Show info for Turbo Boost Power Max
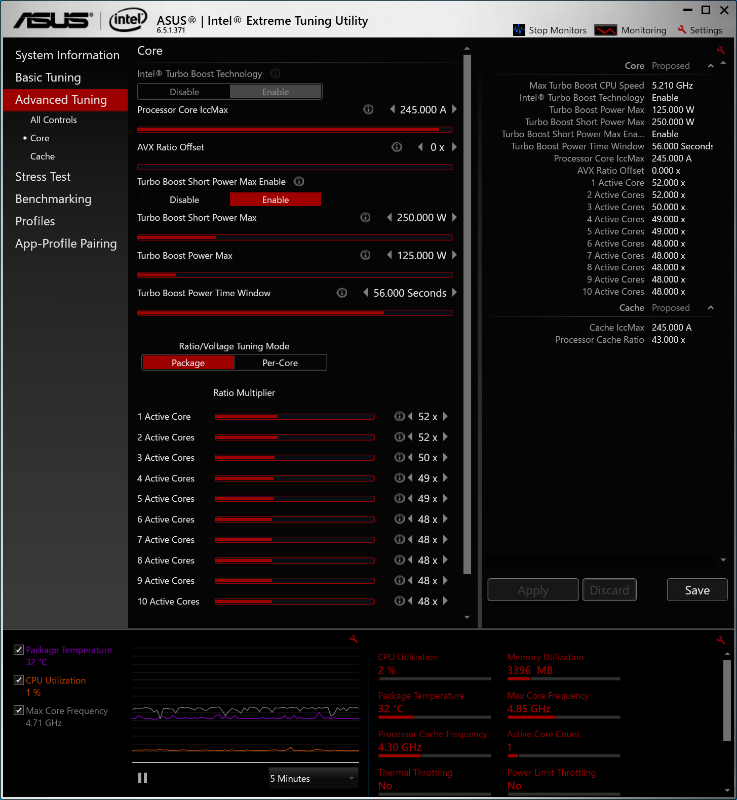The height and width of the screenshot is (800, 737). point(365,255)
